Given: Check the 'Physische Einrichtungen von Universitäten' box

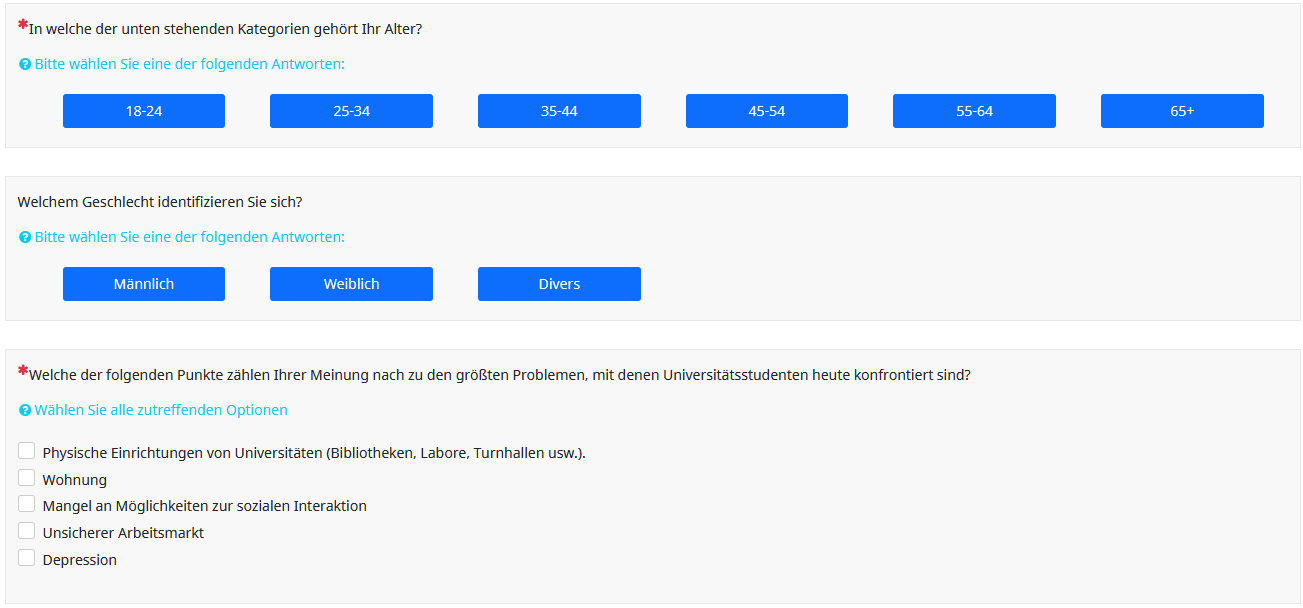Looking at the screenshot, I should pyautogui.click(x=27, y=451).
